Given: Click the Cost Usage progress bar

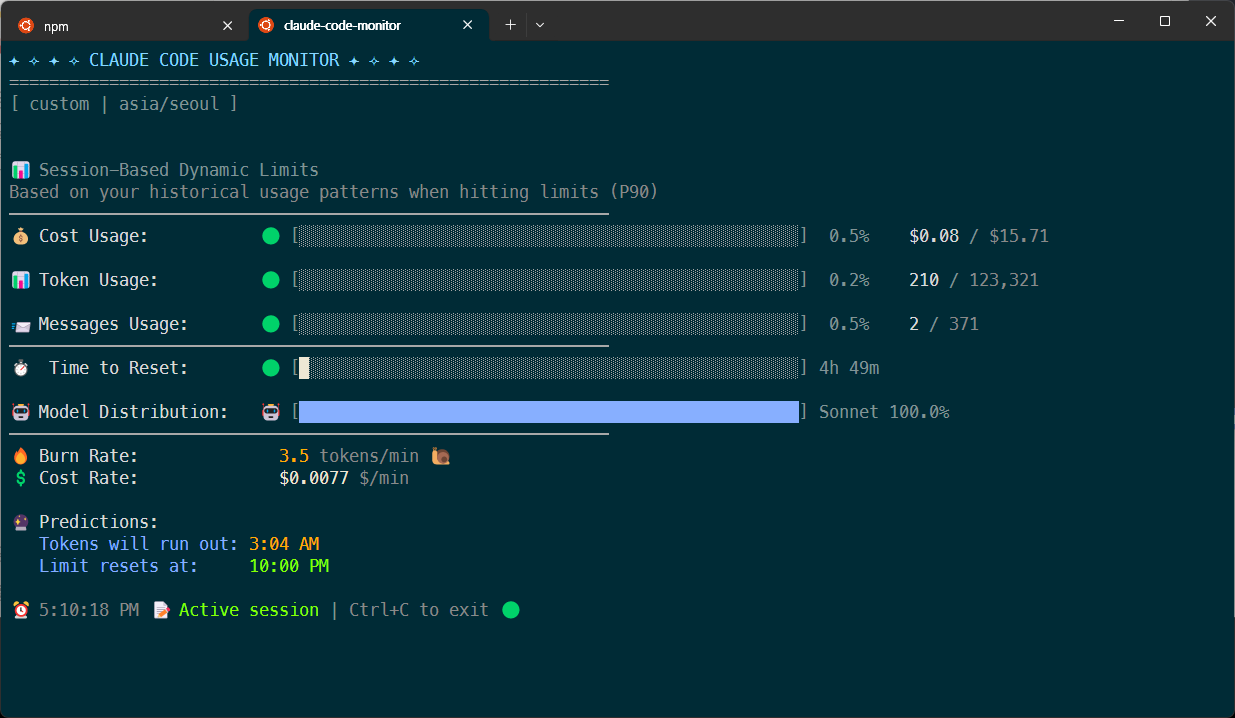Looking at the screenshot, I should pos(549,237).
